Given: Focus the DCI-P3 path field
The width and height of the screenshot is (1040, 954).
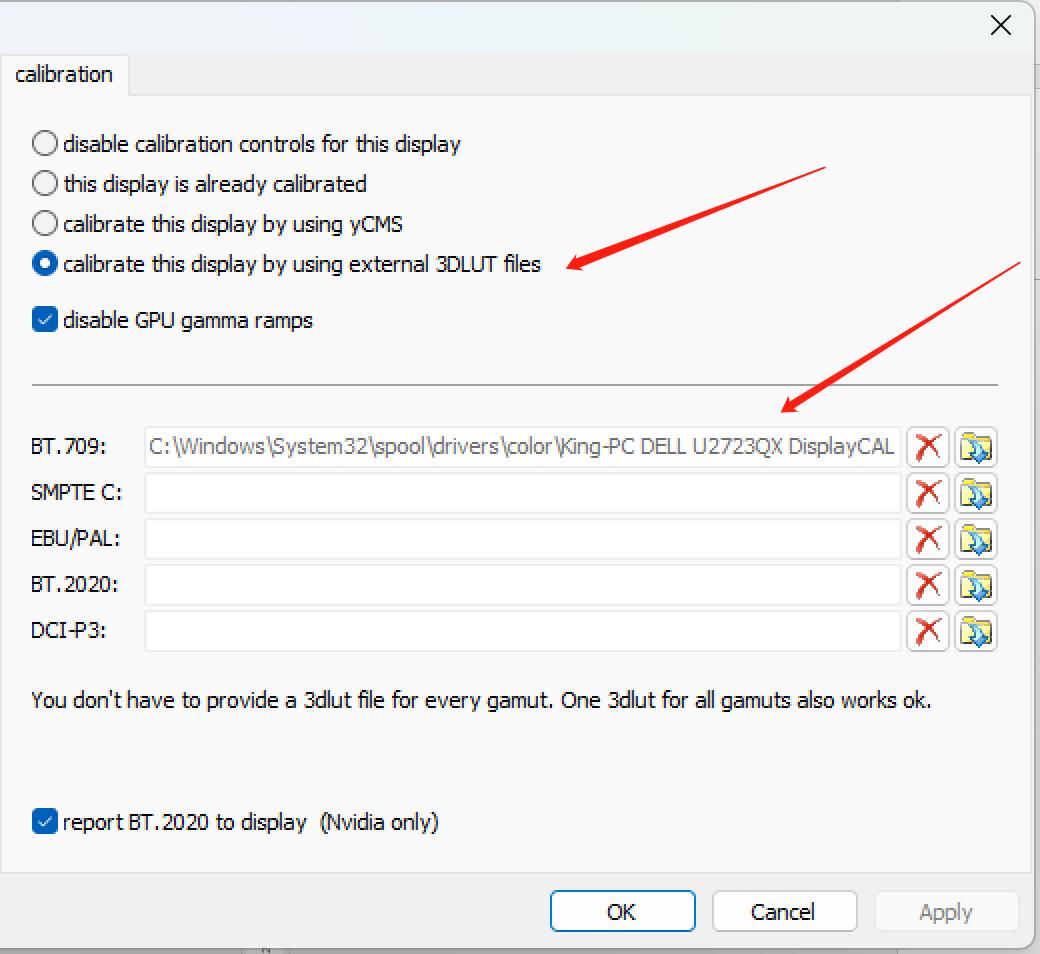Looking at the screenshot, I should point(523,630).
